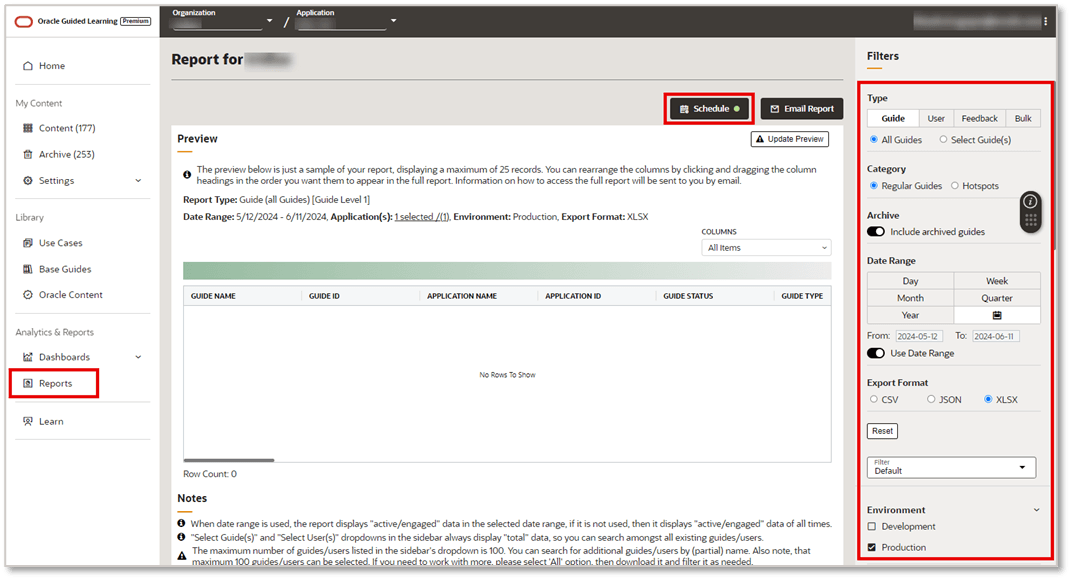1071x580 pixels.
Task: Click the Oracle Content icon
Action: click(x=28, y=295)
